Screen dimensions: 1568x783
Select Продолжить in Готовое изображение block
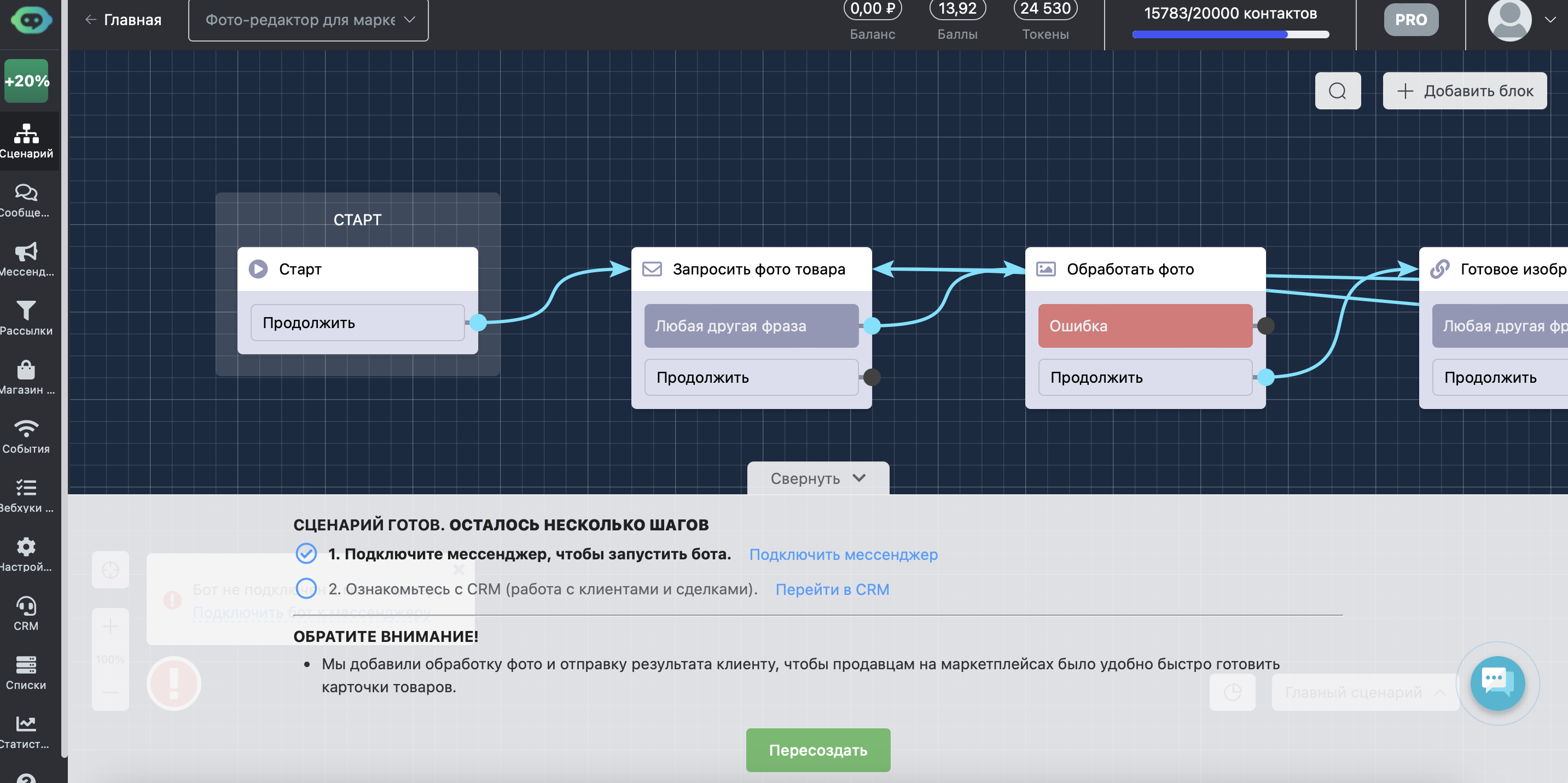point(1500,377)
